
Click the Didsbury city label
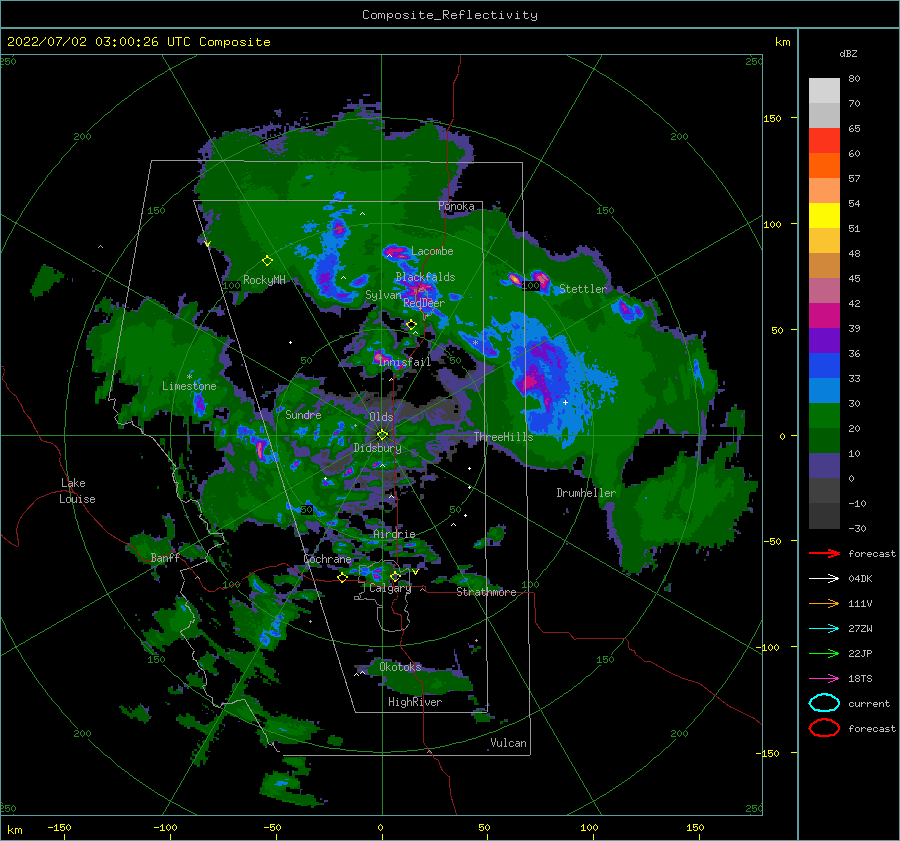coord(377,448)
